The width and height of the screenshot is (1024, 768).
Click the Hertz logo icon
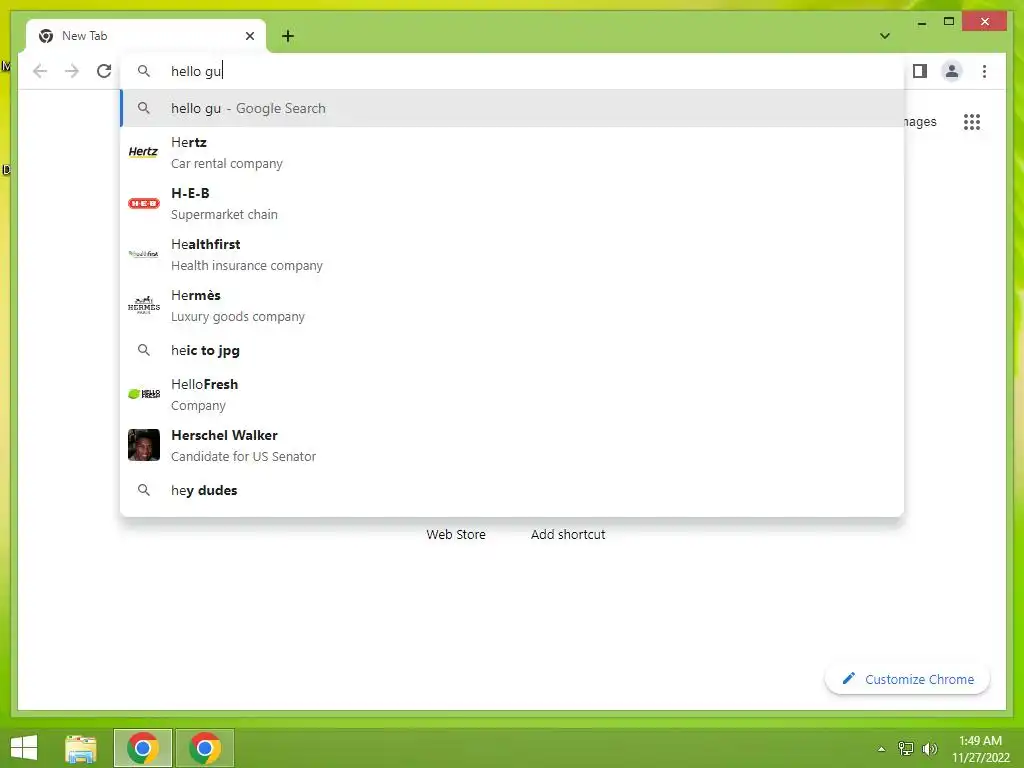(144, 152)
